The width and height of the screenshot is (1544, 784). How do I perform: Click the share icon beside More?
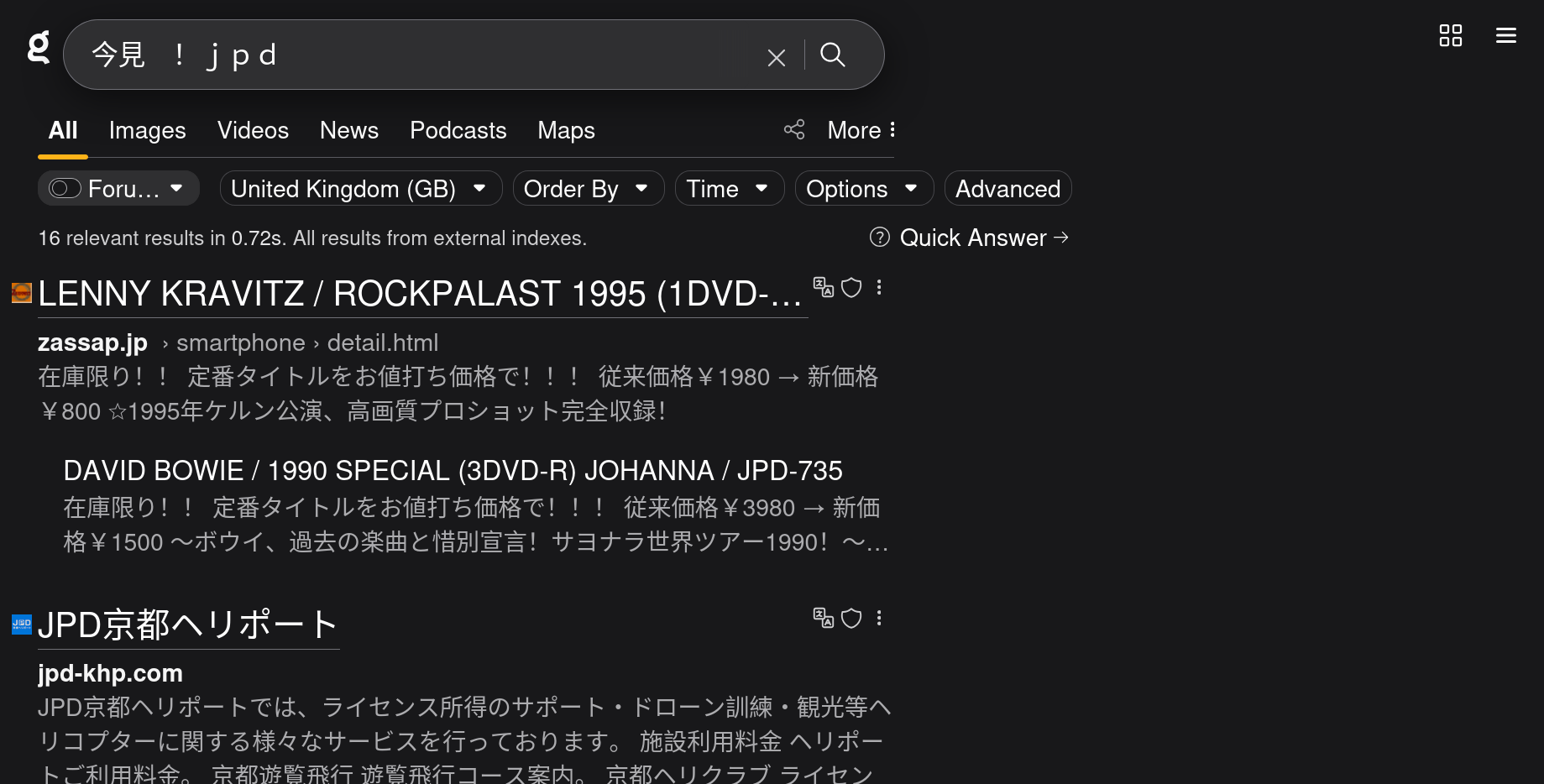click(794, 129)
